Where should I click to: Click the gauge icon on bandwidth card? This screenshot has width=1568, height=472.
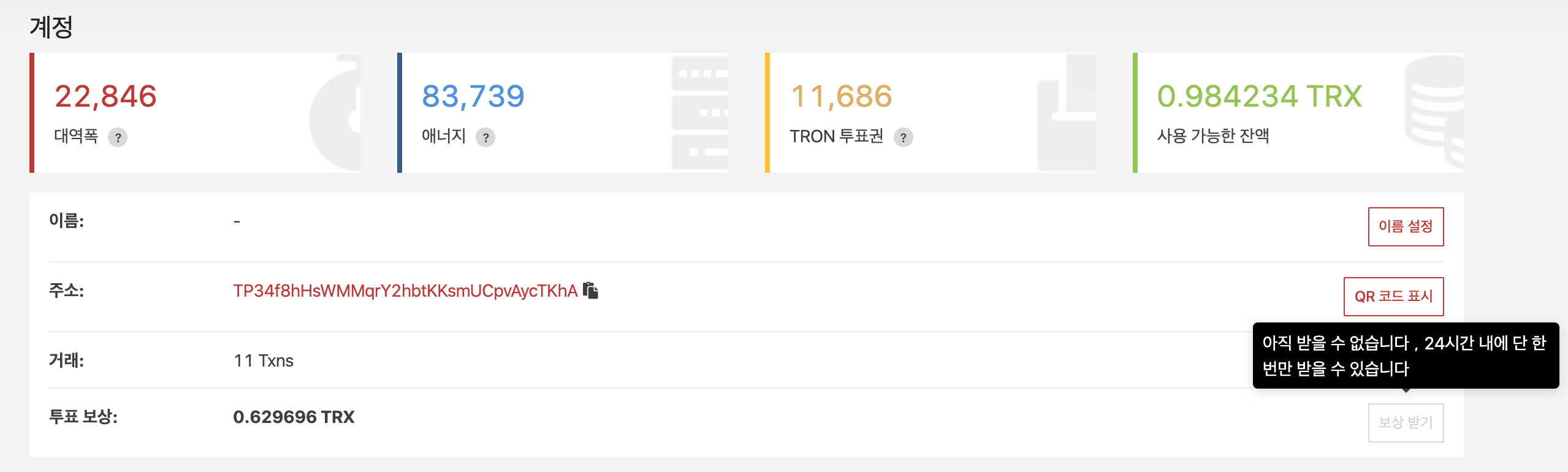click(x=335, y=113)
